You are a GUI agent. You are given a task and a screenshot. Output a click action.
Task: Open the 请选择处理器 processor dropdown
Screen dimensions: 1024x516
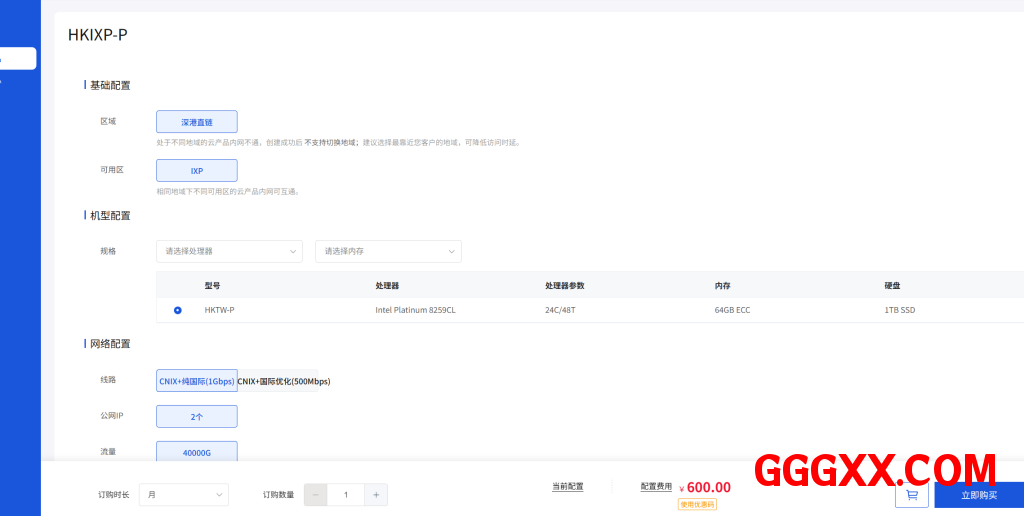(x=229, y=251)
